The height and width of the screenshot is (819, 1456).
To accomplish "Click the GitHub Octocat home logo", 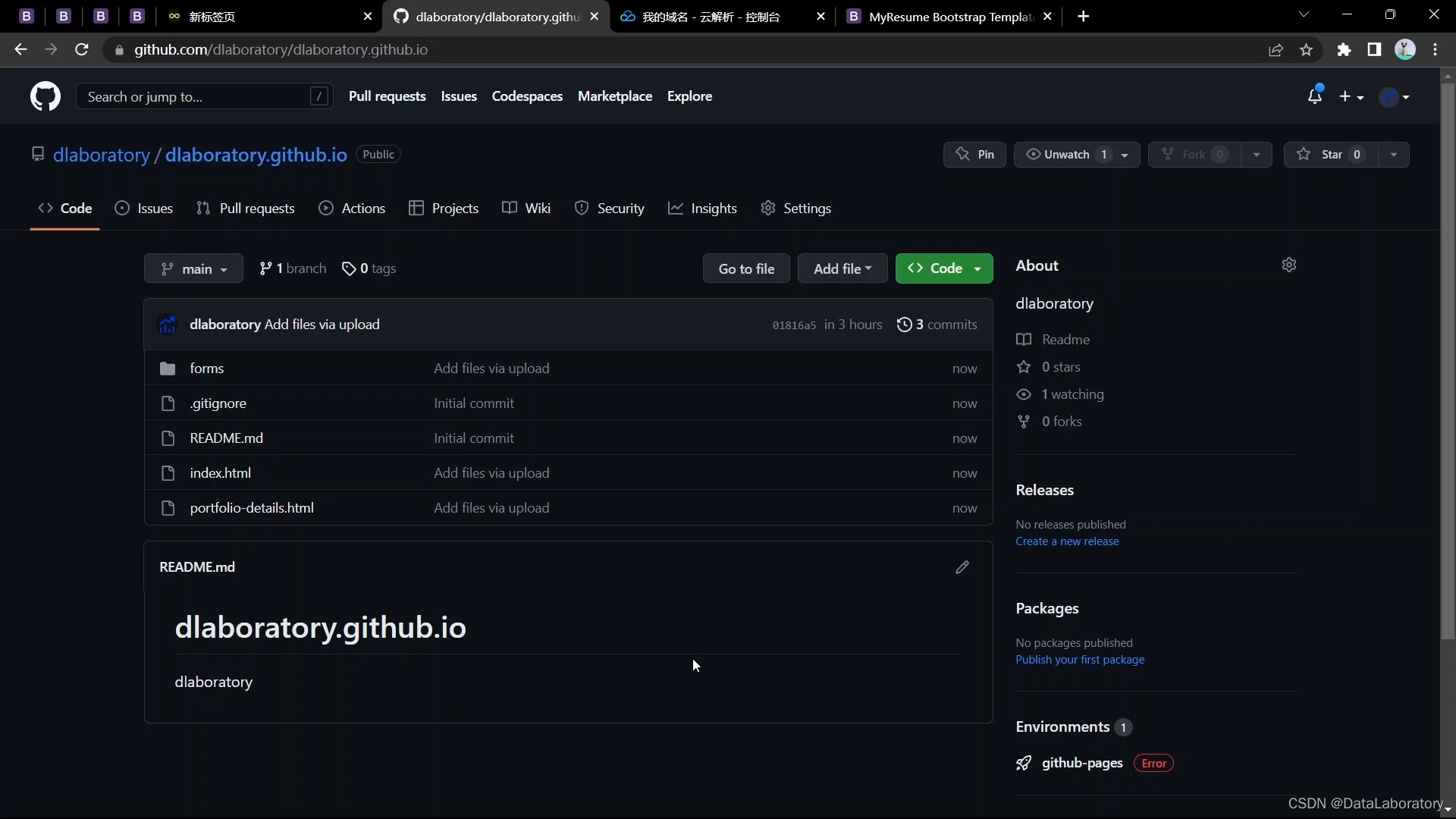I will [x=45, y=96].
